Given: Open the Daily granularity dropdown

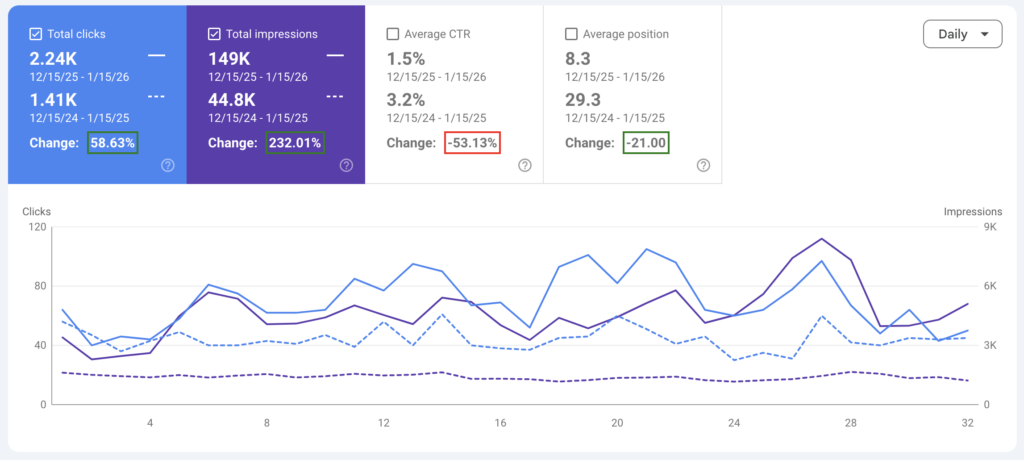Looking at the screenshot, I should 962,34.
